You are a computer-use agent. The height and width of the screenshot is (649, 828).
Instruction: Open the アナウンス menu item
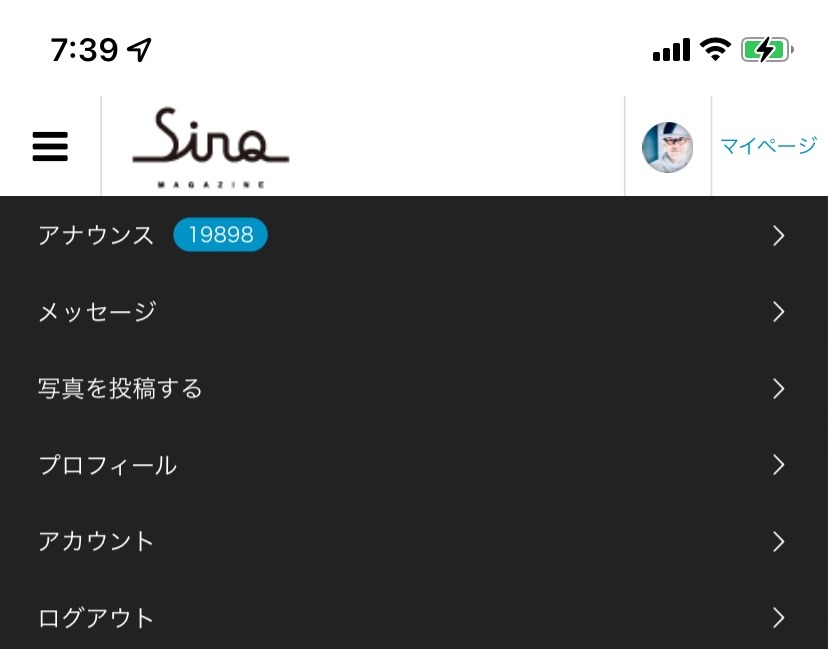tap(414, 235)
